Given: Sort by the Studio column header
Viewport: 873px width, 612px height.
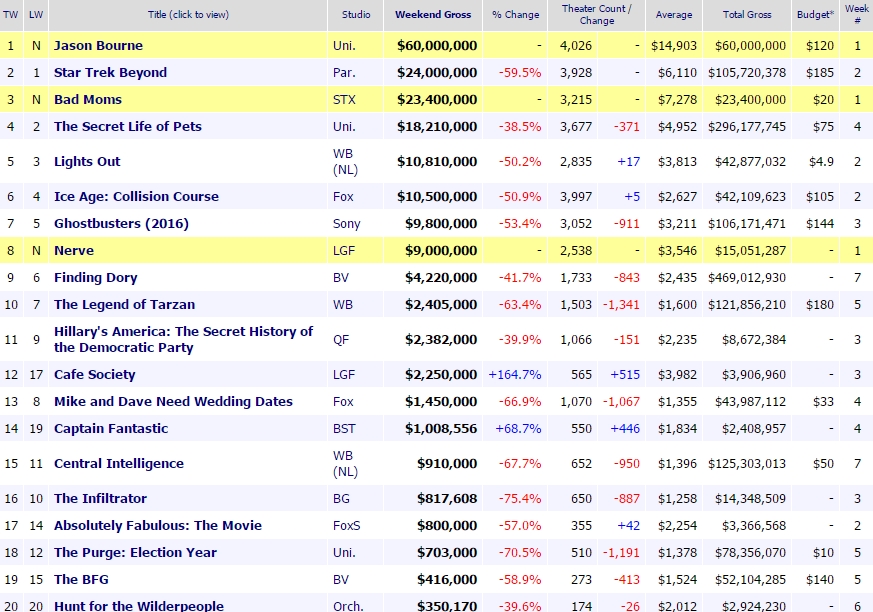Looking at the screenshot, I should point(356,14).
